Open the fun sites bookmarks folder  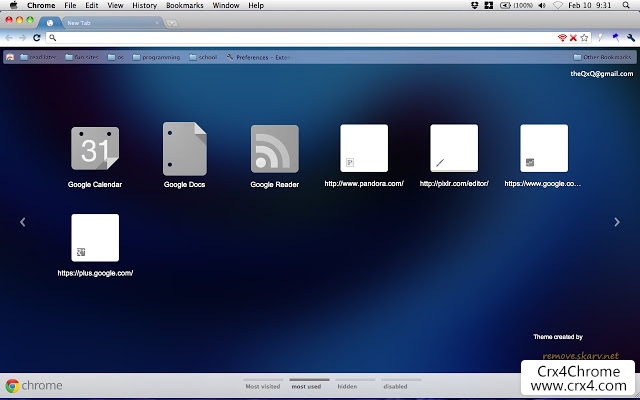click(82, 57)
